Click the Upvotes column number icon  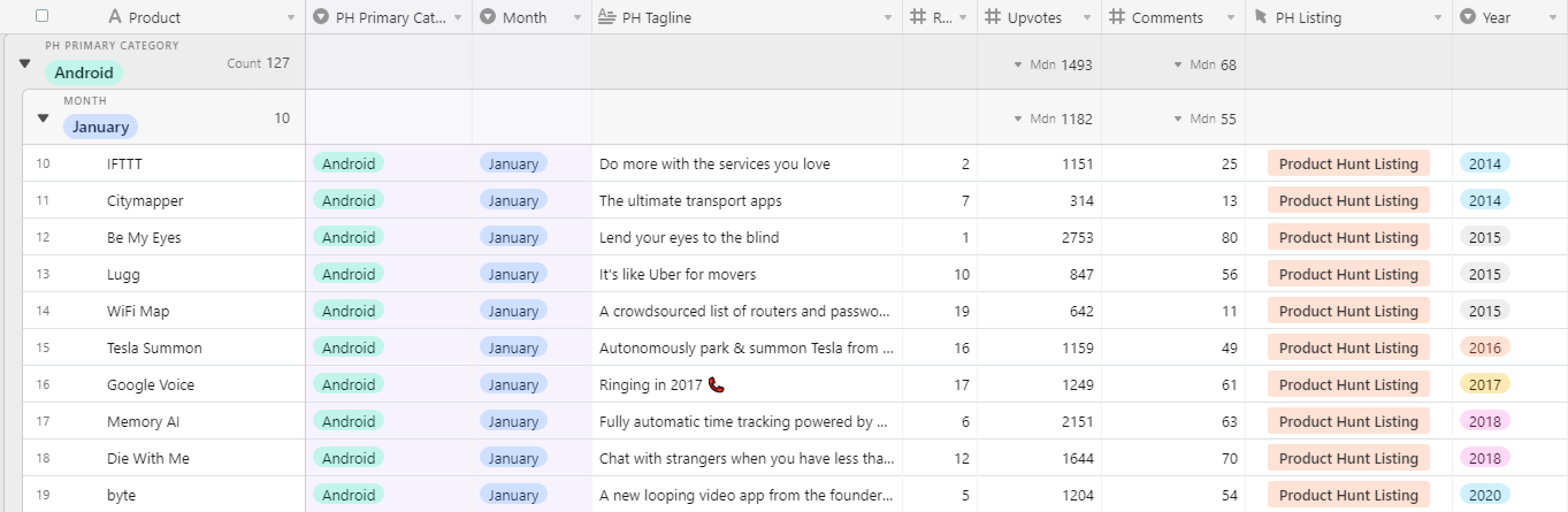tap(993, 17)
